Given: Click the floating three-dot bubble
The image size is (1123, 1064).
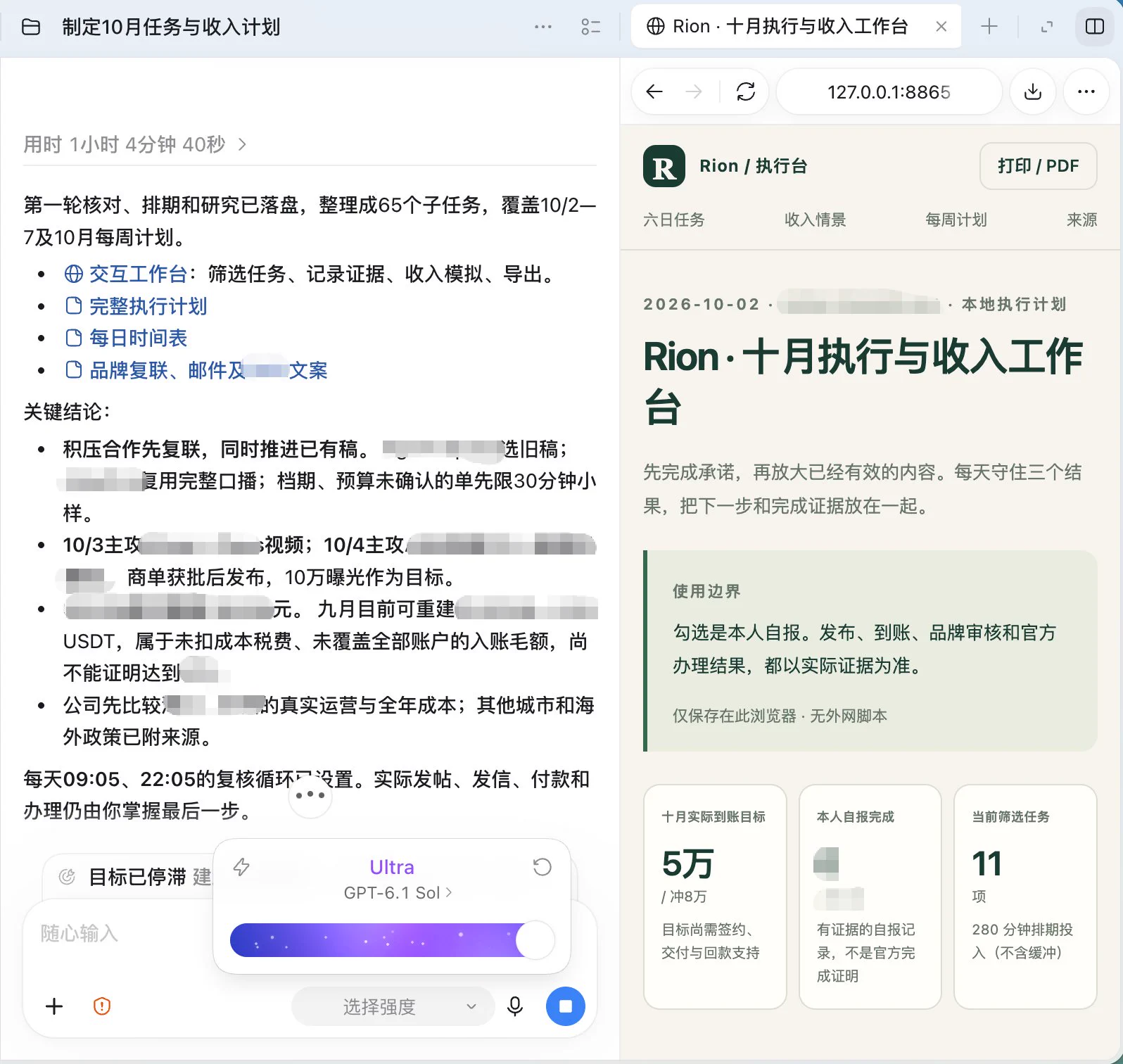Looking at the screenshot, I should (x=310, y=795).
